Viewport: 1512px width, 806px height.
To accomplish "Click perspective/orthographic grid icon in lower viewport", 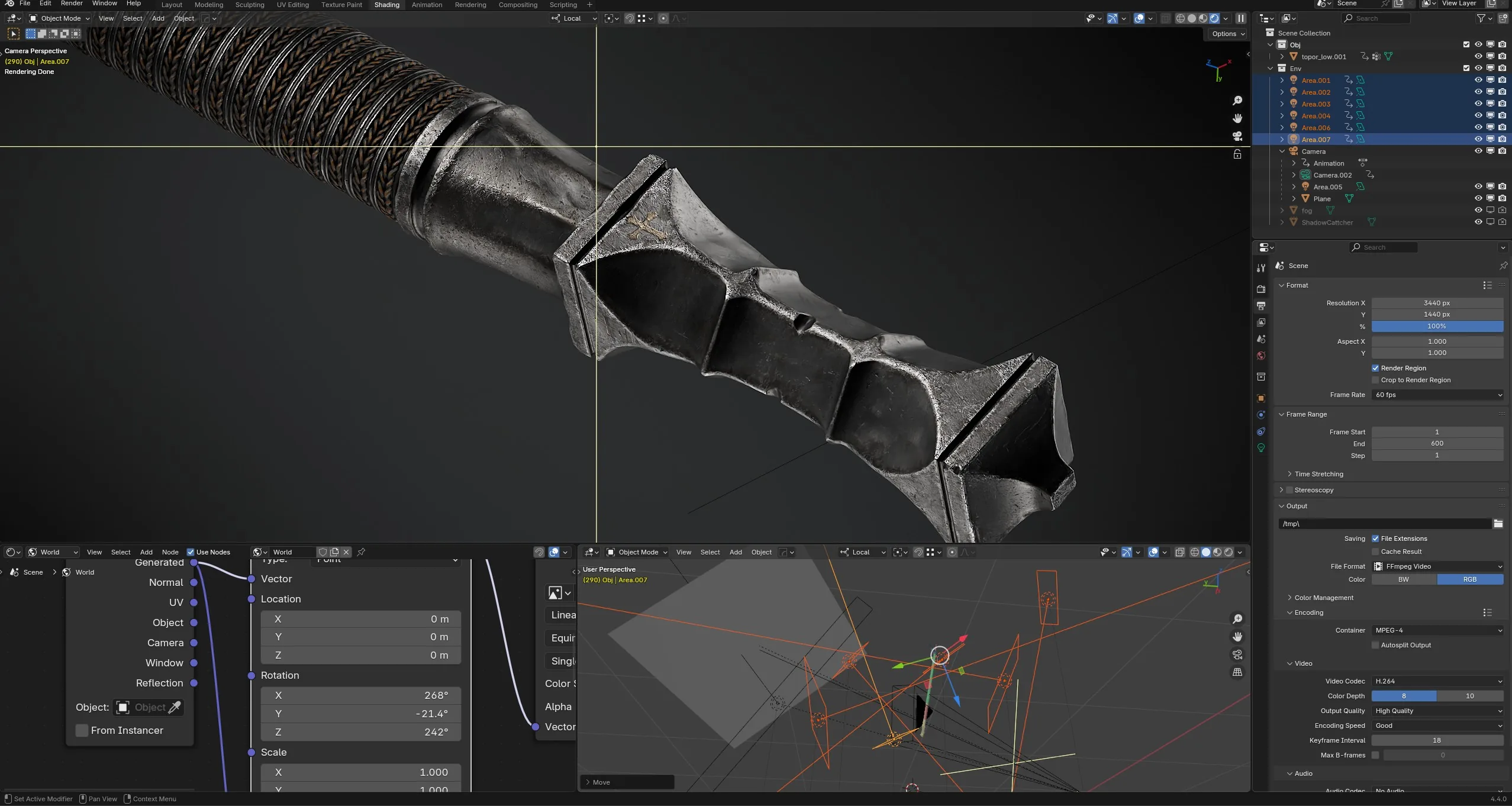I will (1237, 672).
